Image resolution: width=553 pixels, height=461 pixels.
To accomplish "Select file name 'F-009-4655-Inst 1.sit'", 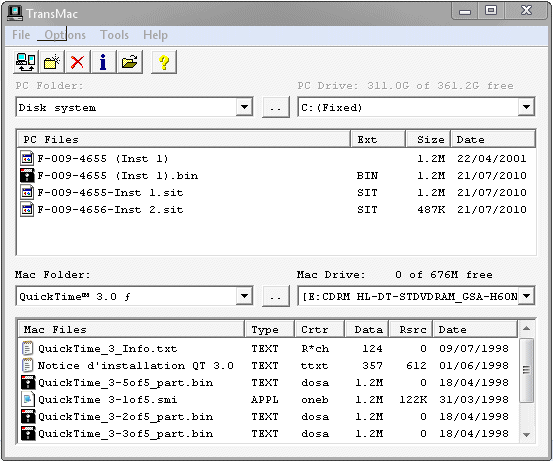I will (x=110, y=192).
